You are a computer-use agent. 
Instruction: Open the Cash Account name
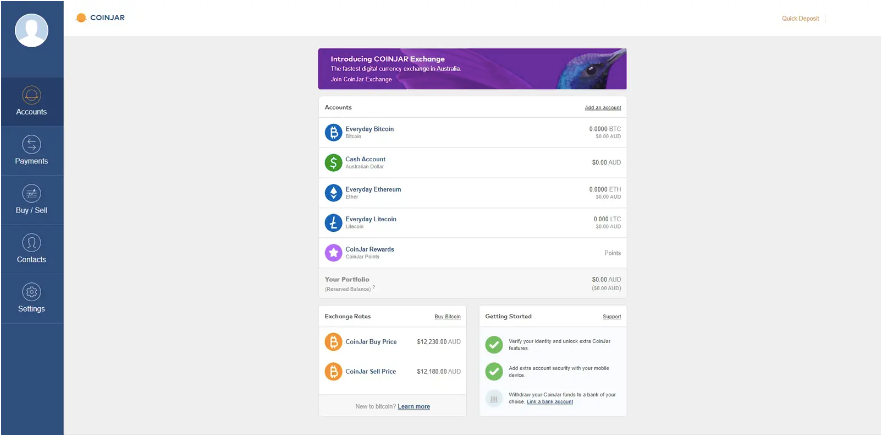pyautogui.click(x=365, y=159)
